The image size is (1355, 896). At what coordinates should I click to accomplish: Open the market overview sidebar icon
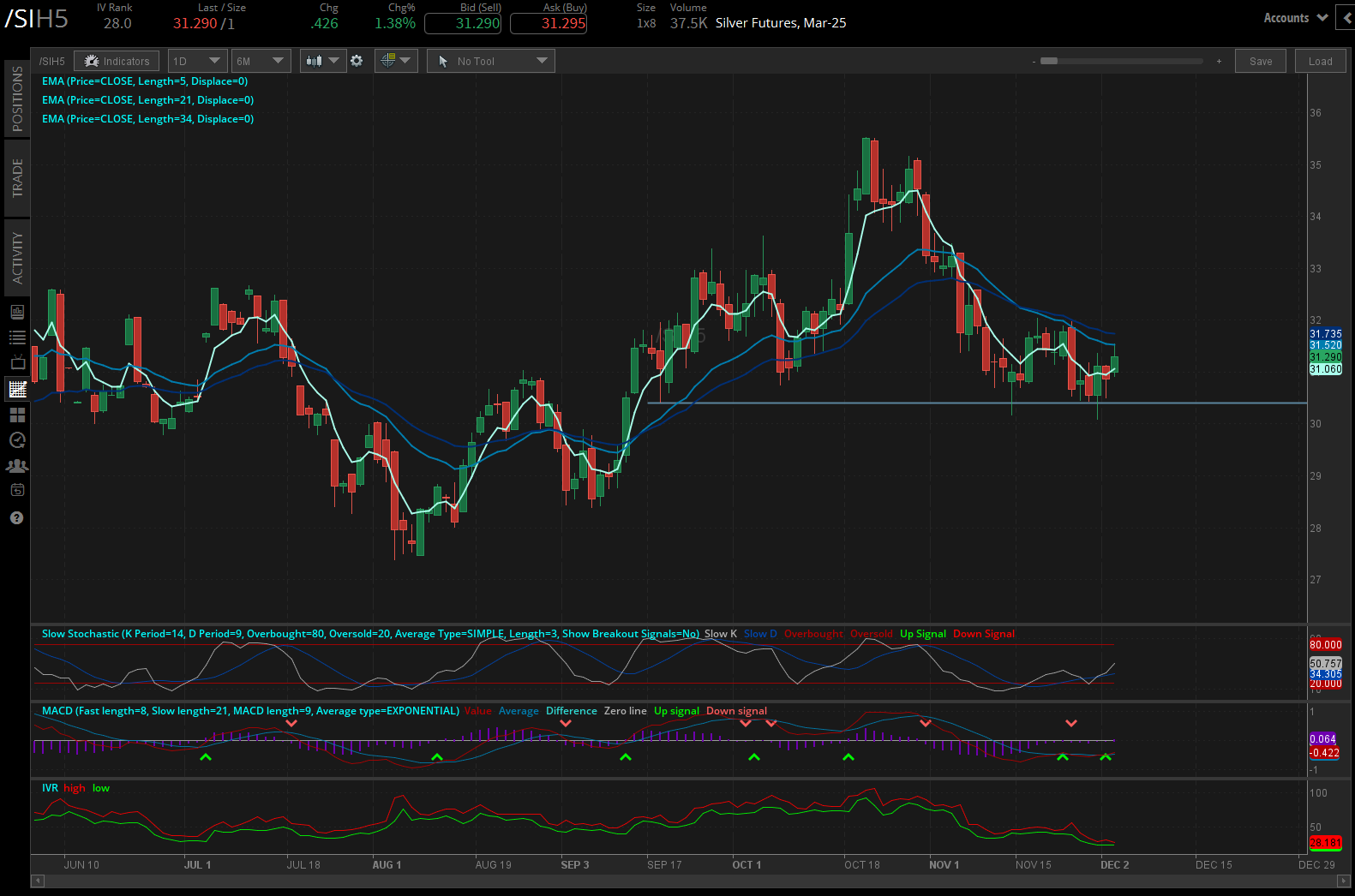point(16,312)
